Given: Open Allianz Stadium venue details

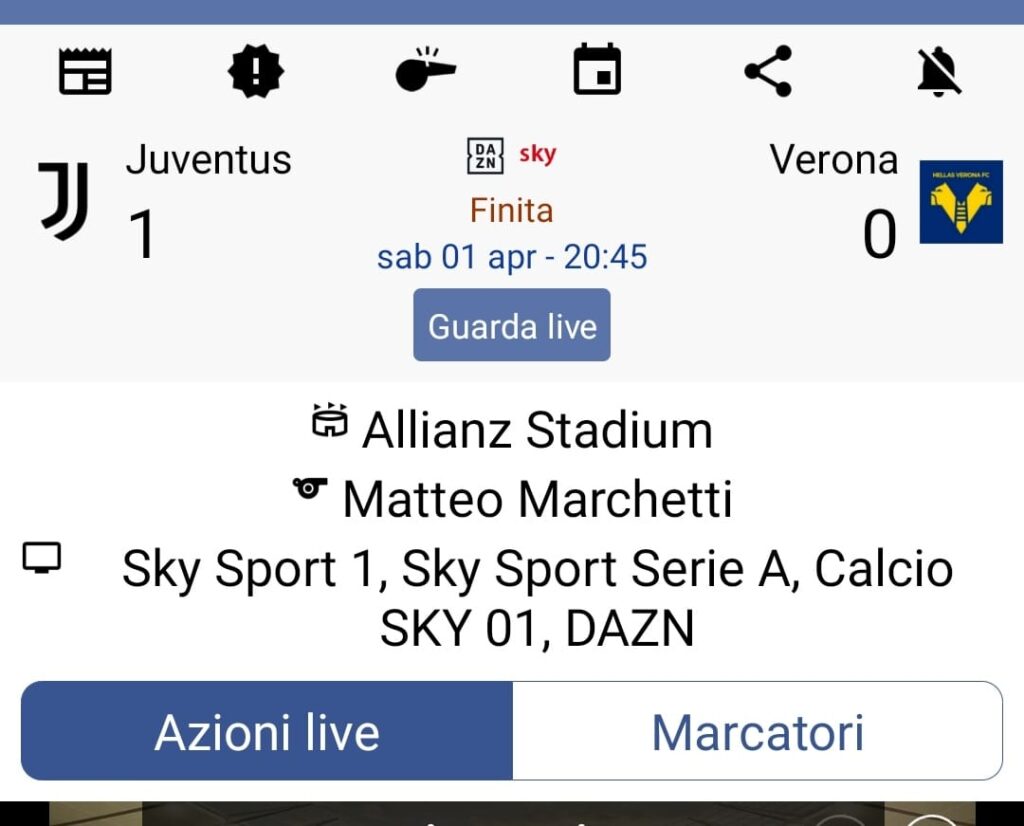Looking at the screenshot, I should point(537,431).
